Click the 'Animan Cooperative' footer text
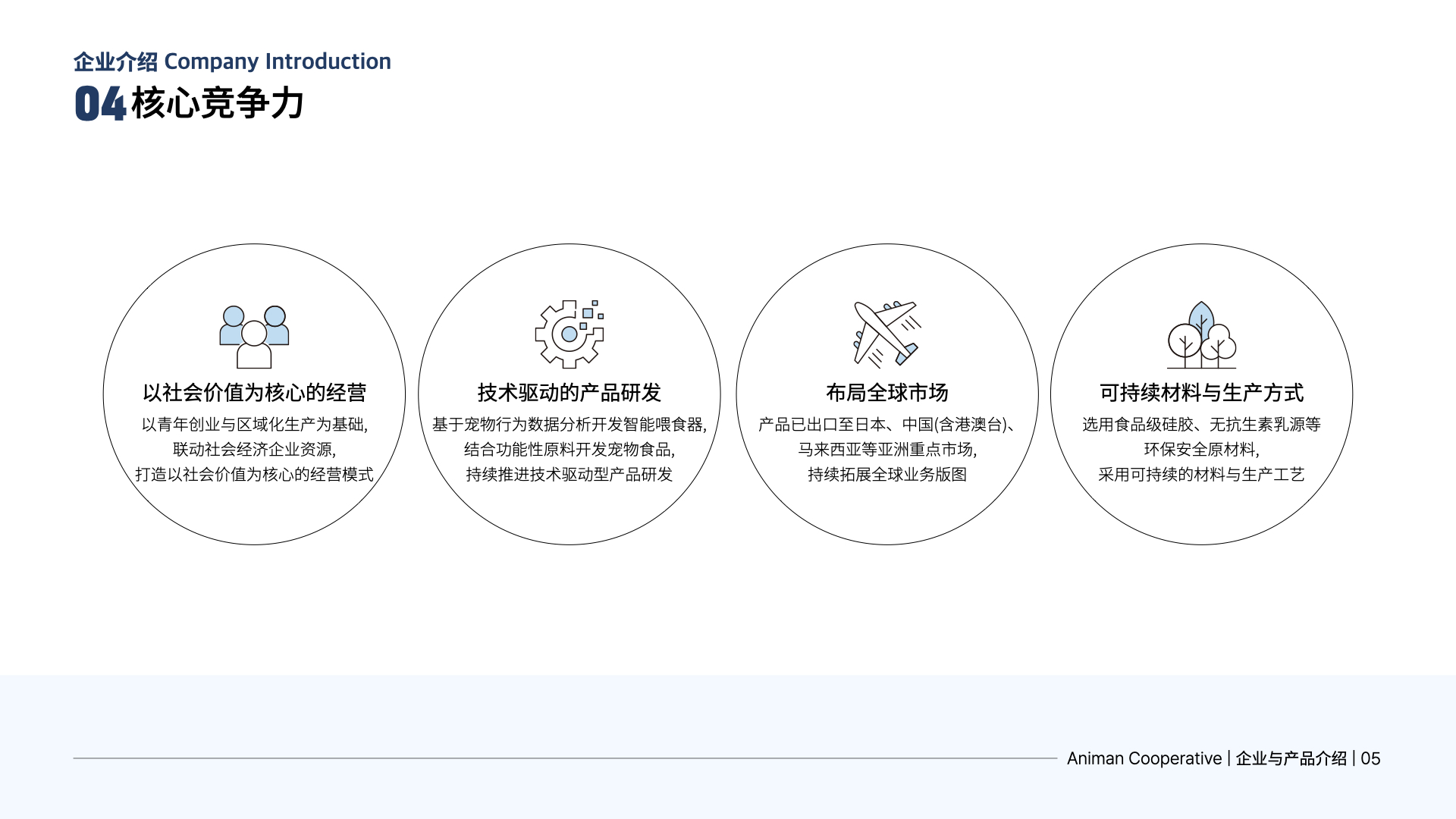 1144,758
